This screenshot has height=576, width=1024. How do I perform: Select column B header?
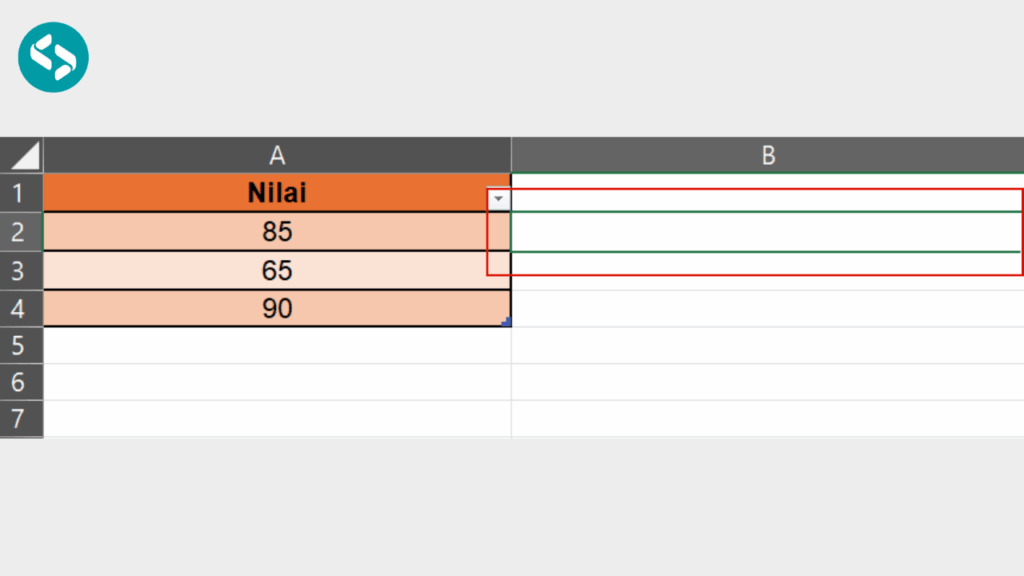tap(767, 155)
